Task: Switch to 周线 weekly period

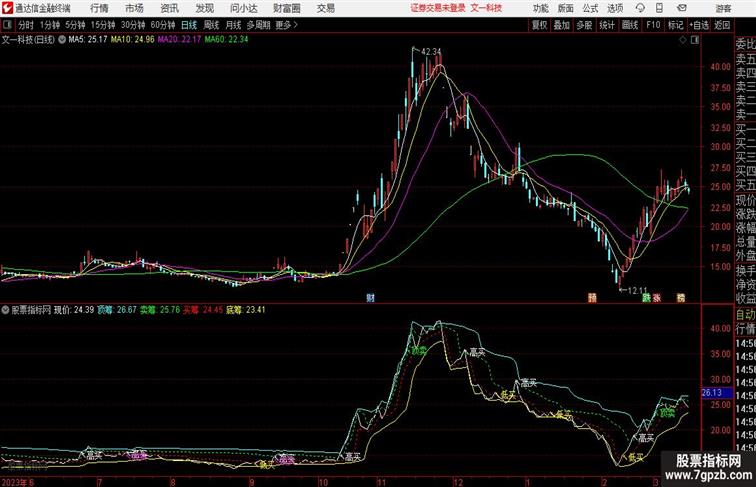Action: click(x=211, y=25)
